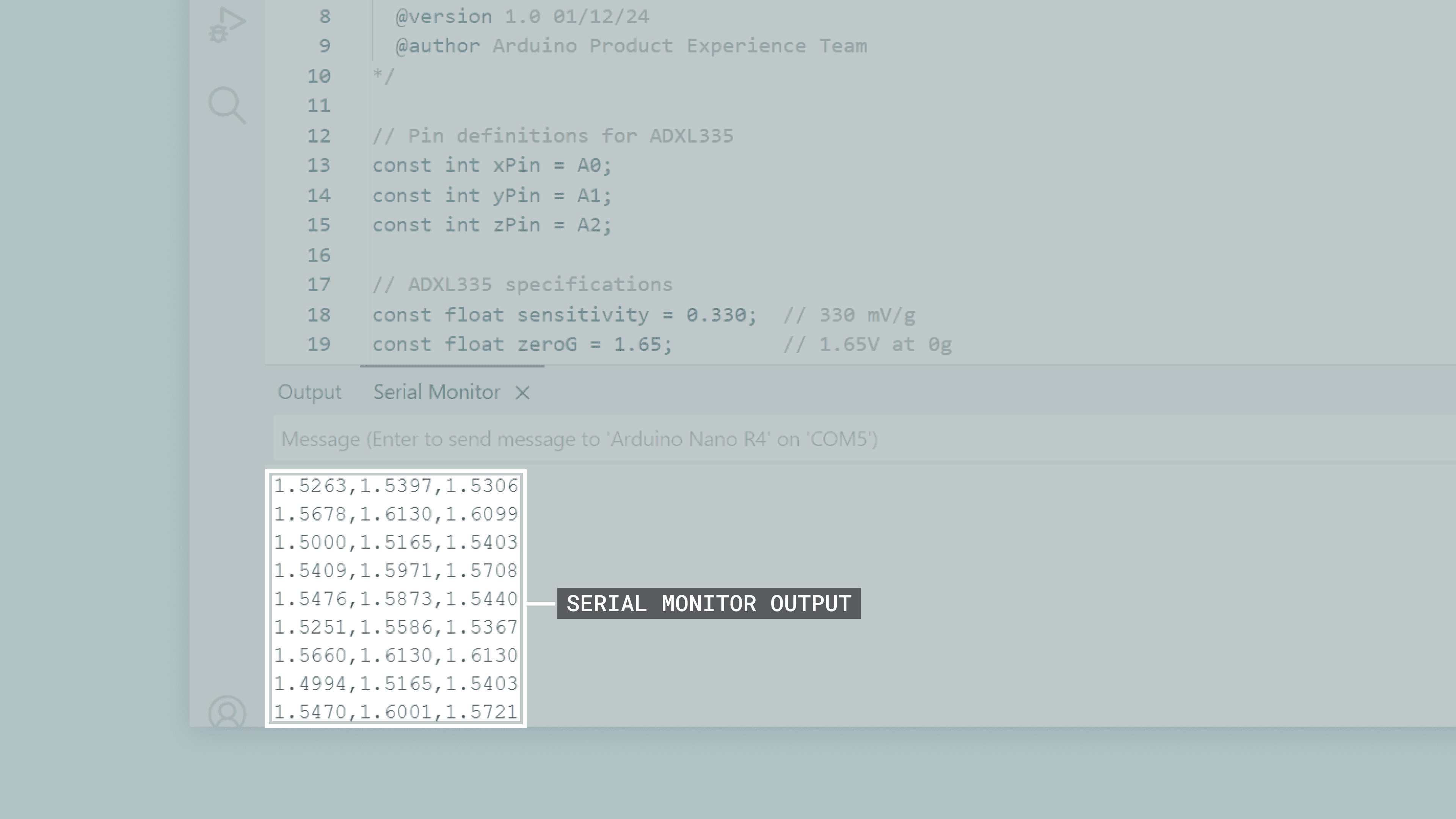The height and width of the screenshot is (819, 1456).
Task: Switch to the Output tab
Action: 309,392
